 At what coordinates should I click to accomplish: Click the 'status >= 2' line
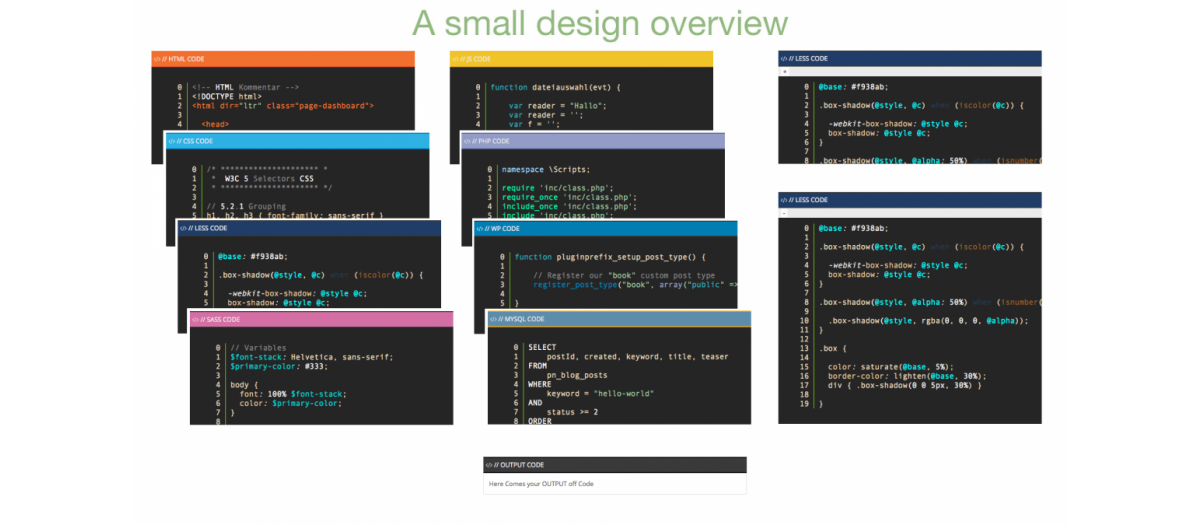(x=574, y=412)
